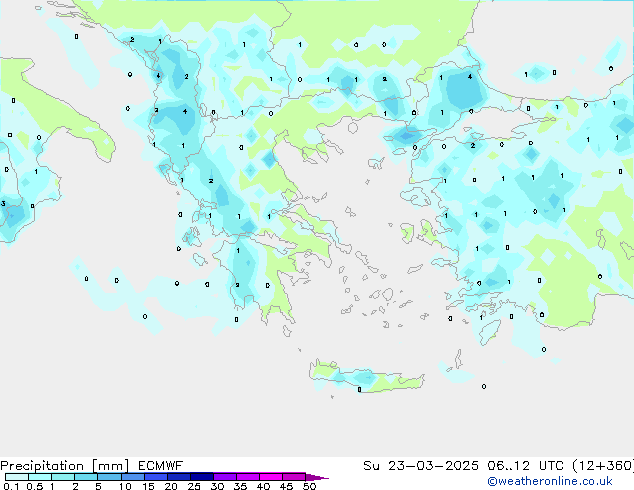Pick the 0.5–1 mm legend swatch
634x490 pixels.
point(40,477)
